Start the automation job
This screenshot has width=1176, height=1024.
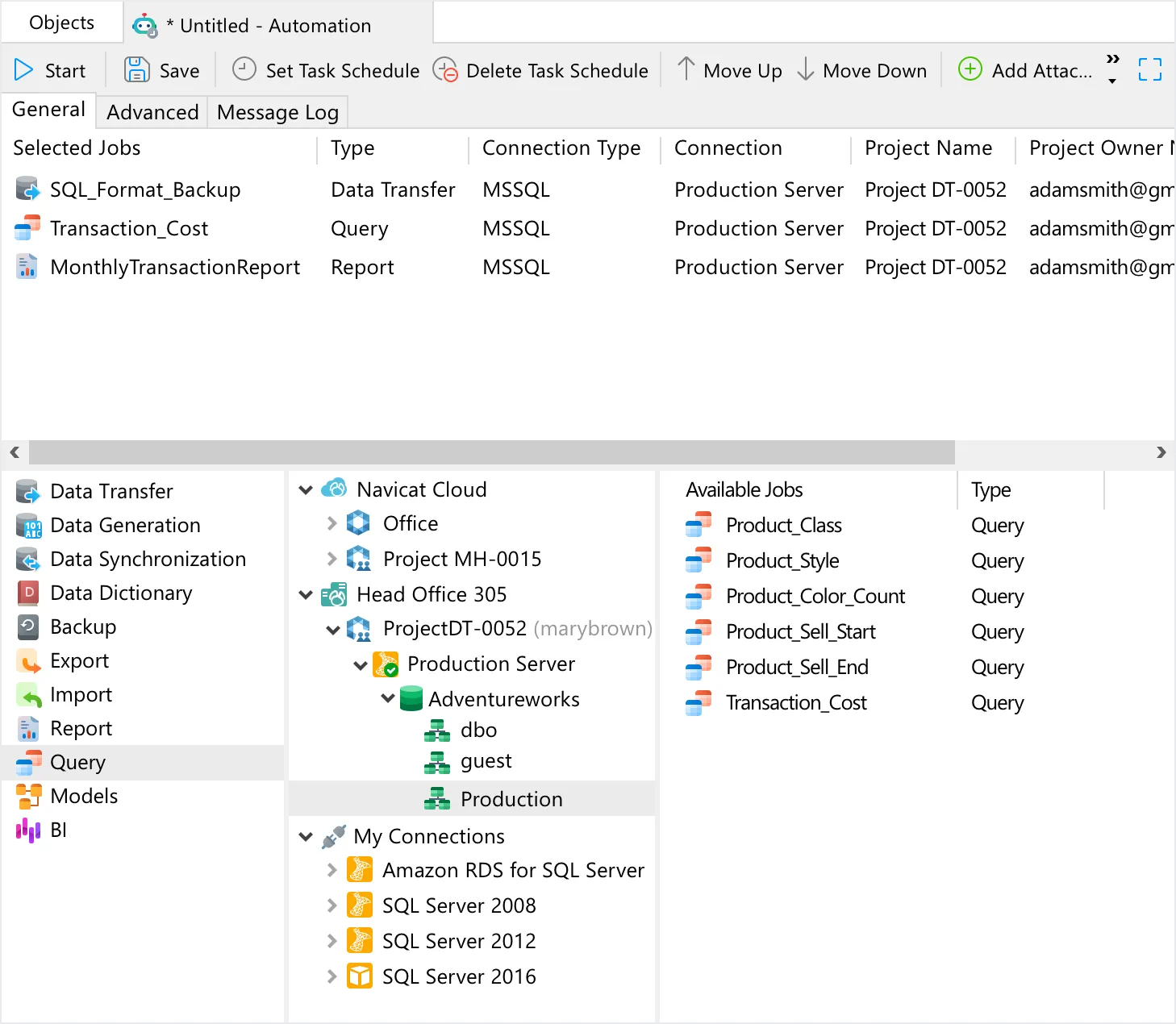click(x=50, y=71)
